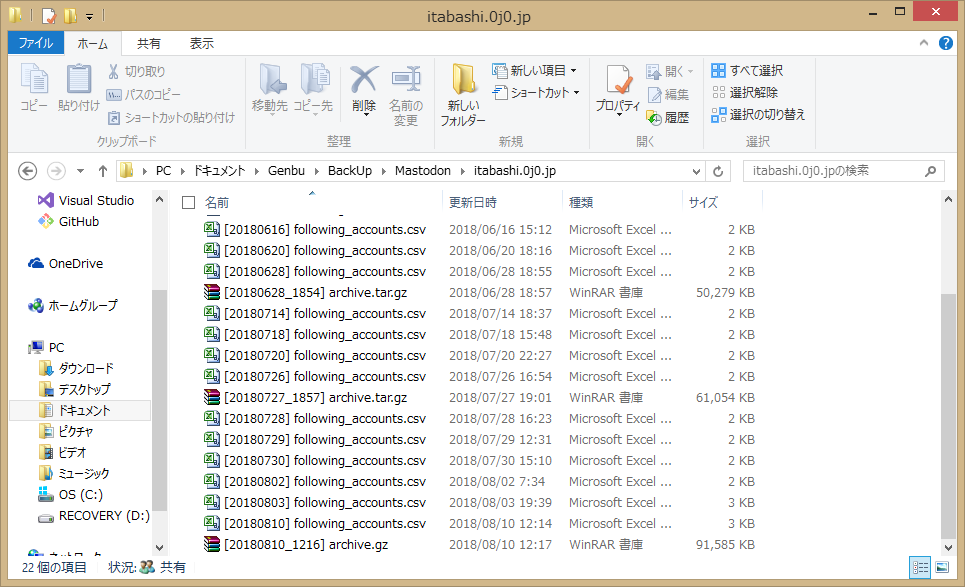
Task: Open the Share (共有) ribbon tab
Action: [x=149, y=44]
